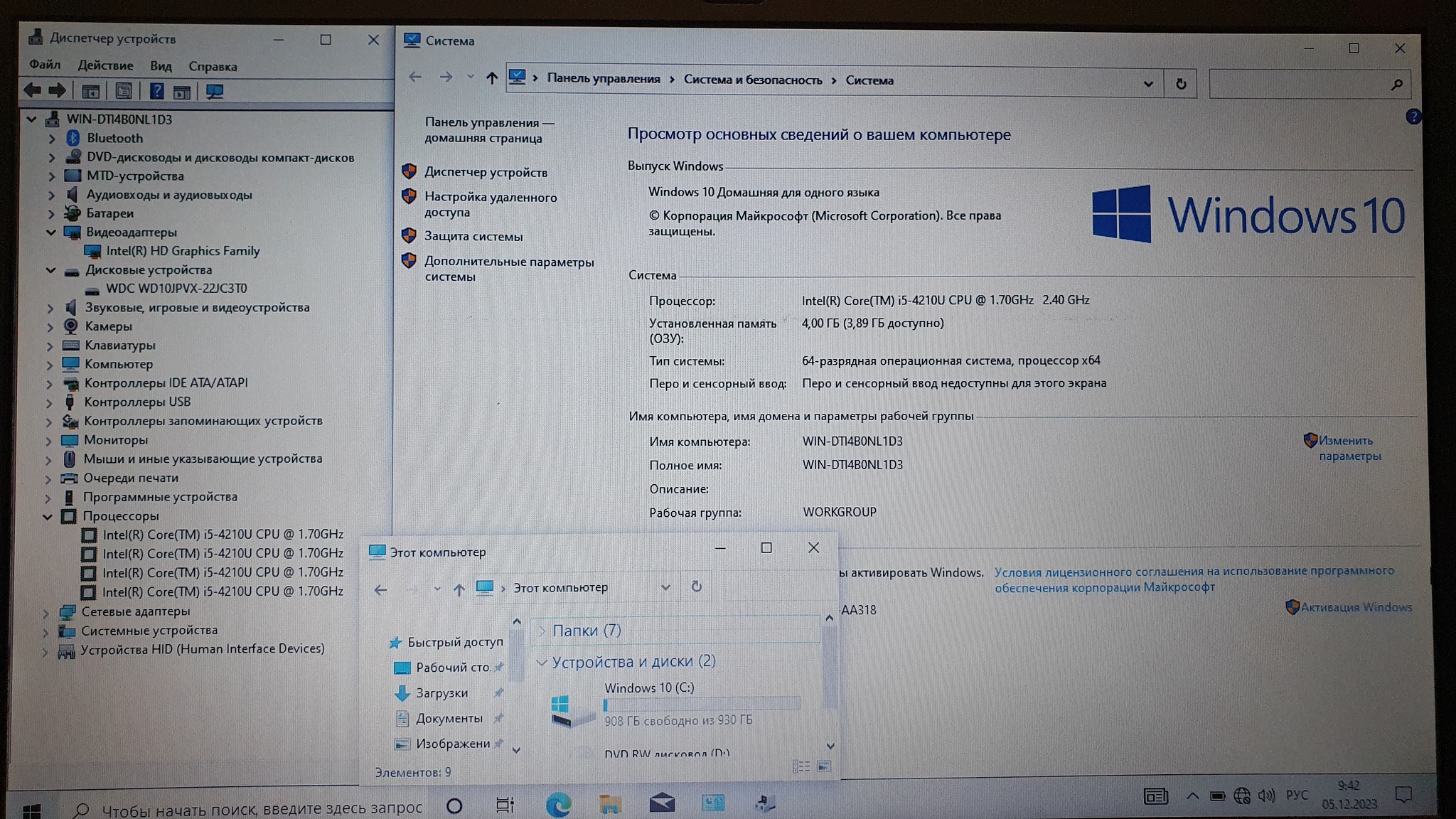
Task: Click the Windows 10 (C:) disk usage bar
Action: coord(701,705)
